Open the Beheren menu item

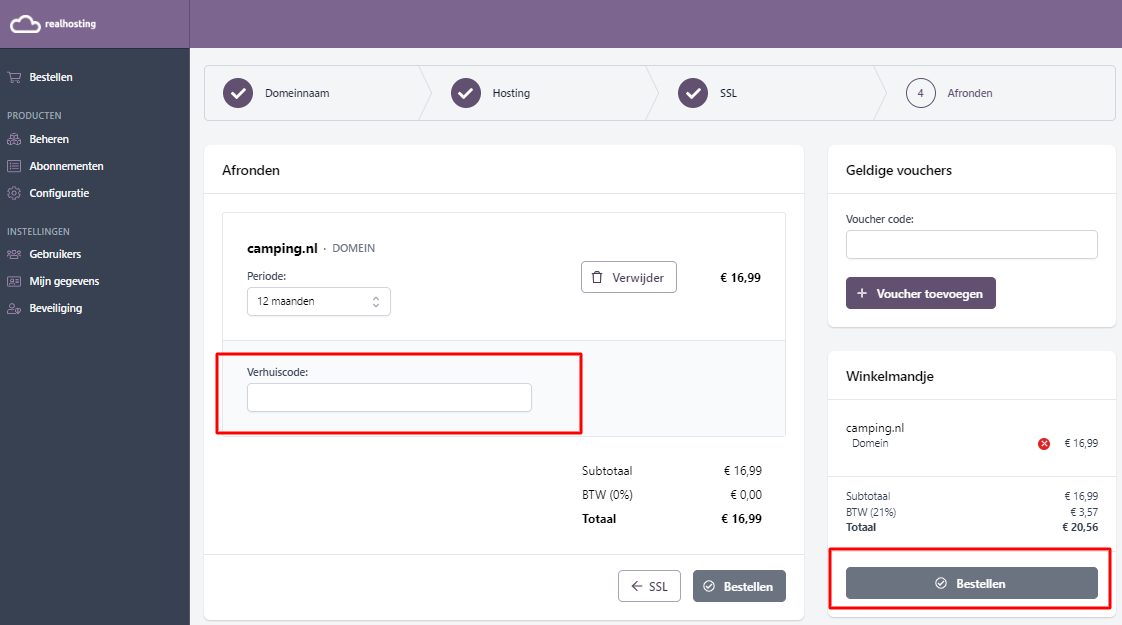click(49, 139)
